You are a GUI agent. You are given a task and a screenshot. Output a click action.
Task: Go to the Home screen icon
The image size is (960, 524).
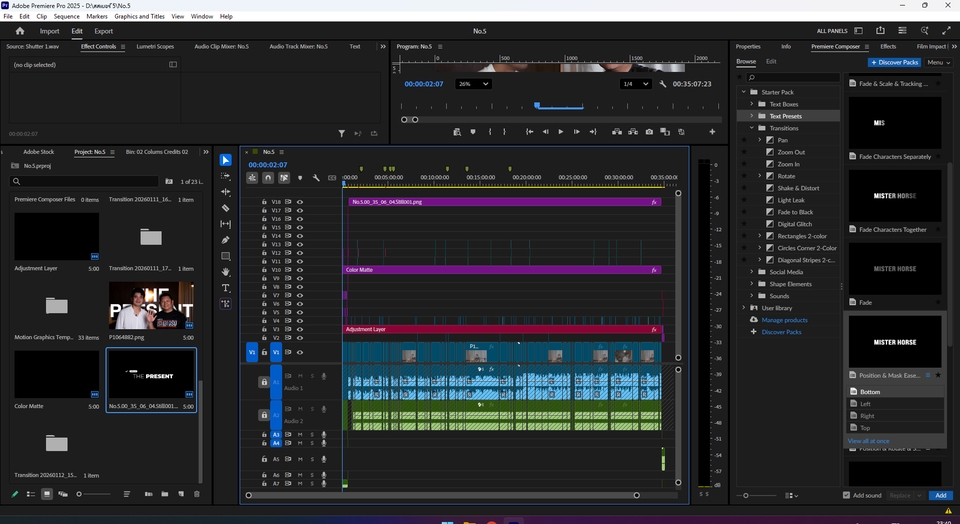[20, 31]
